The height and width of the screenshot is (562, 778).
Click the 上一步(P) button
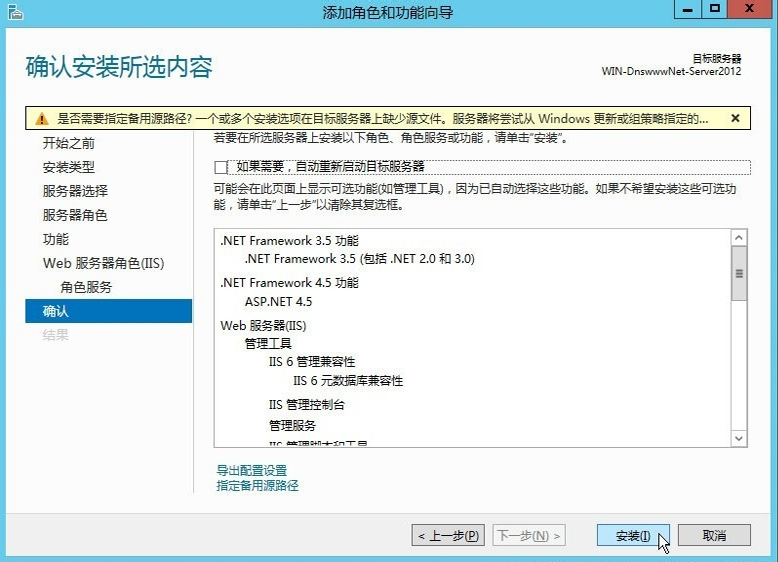click(448, 536)
